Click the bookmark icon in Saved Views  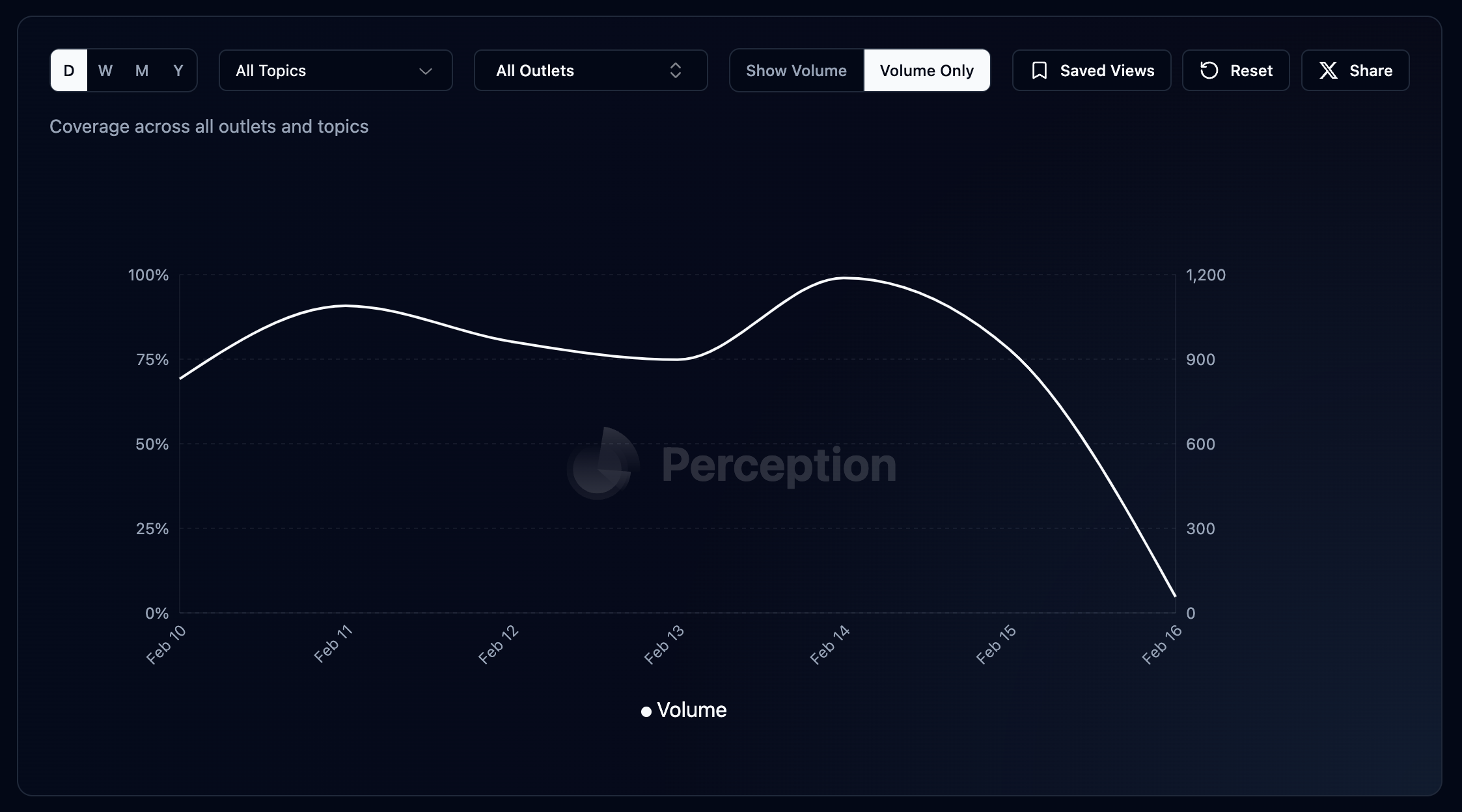pyautogui.click(x=1040, y=70)
